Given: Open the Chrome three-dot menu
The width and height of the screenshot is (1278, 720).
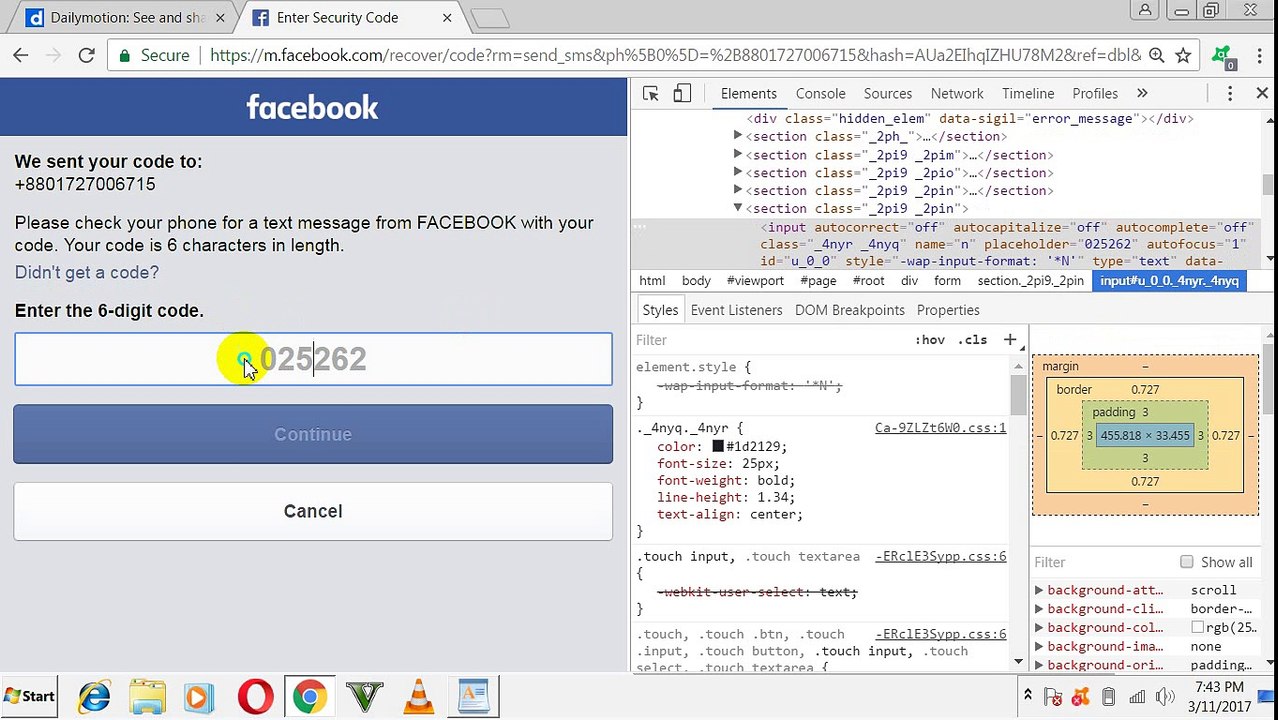Looking at the screenshot, I should pyautogui.click(x=1258, y=56).
